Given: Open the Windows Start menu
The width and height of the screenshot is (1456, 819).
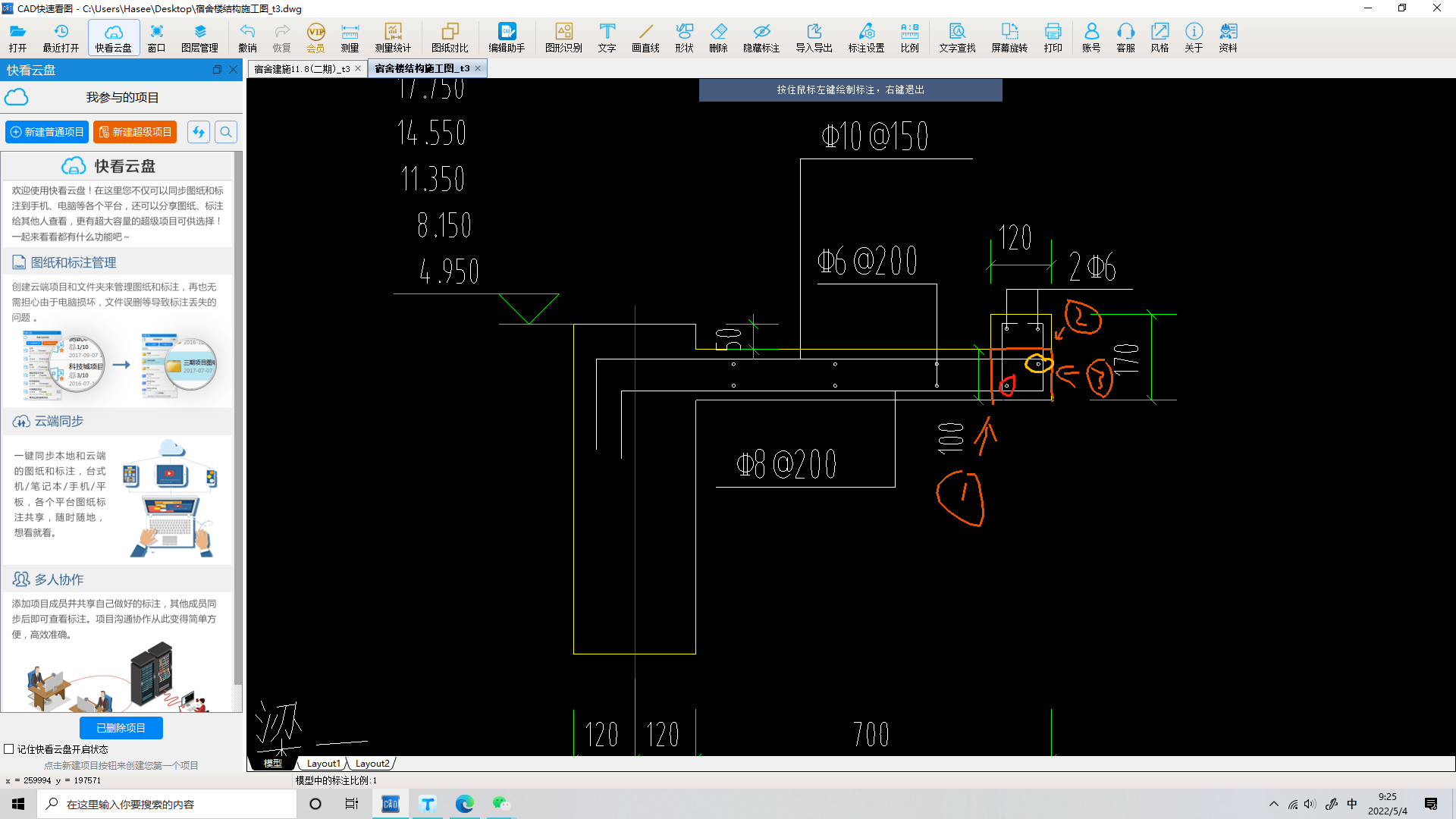Looking at the screenshot, I should pos(18,804).
